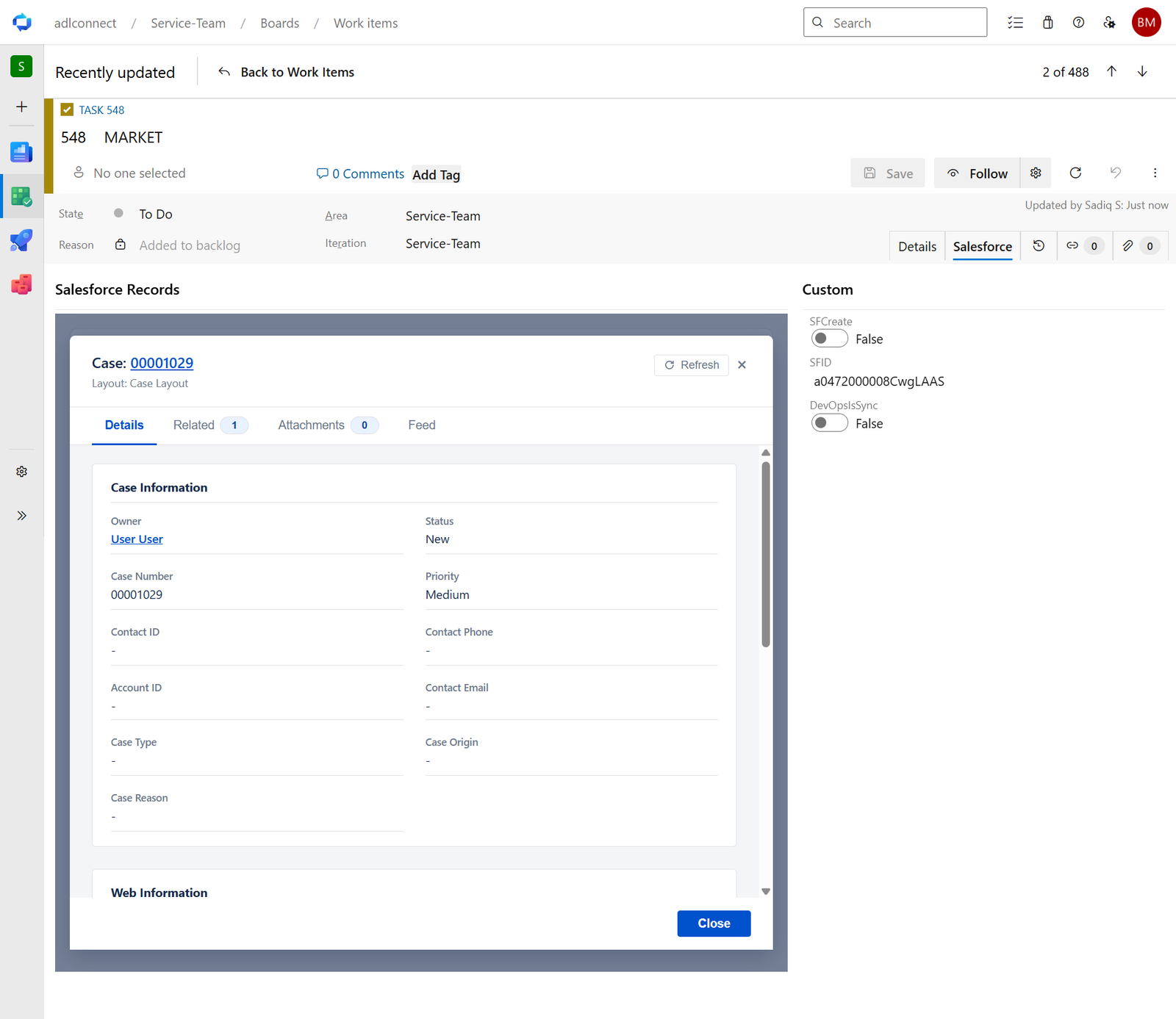The width and height of the screenshot is (1176, 1019).
Task: Open Case number 00001029 link
Action: [x=162, y=363]
